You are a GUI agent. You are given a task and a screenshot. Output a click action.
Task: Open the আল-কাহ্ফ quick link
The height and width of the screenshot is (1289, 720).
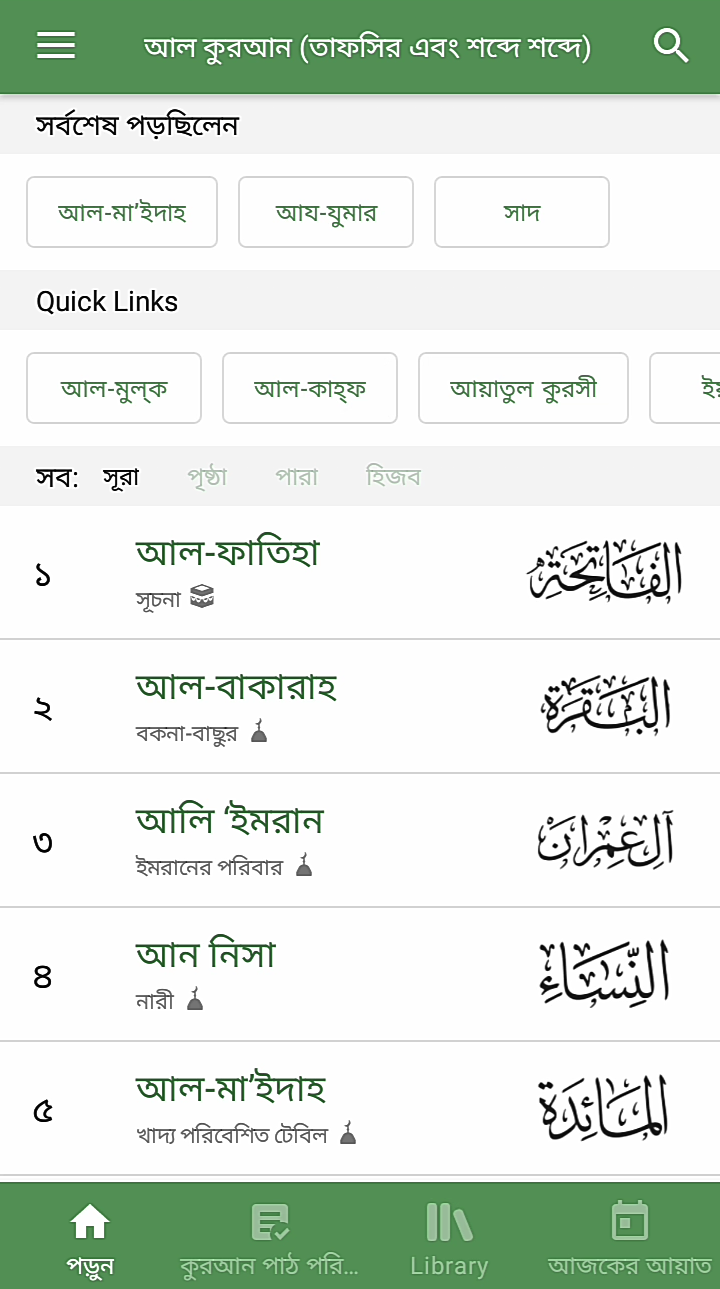point(310,388)
